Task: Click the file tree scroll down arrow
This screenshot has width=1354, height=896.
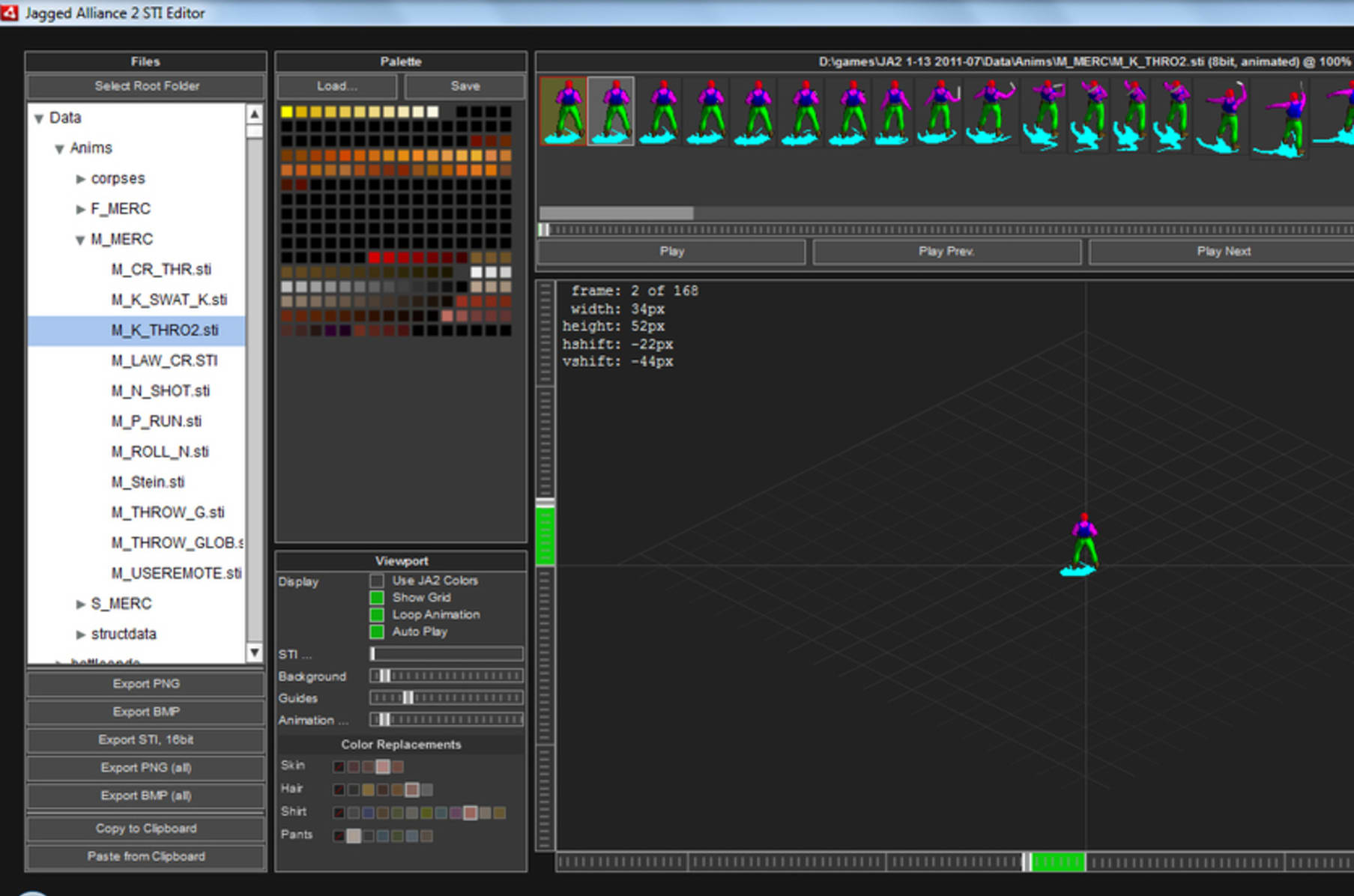Action: click(255, 653)
